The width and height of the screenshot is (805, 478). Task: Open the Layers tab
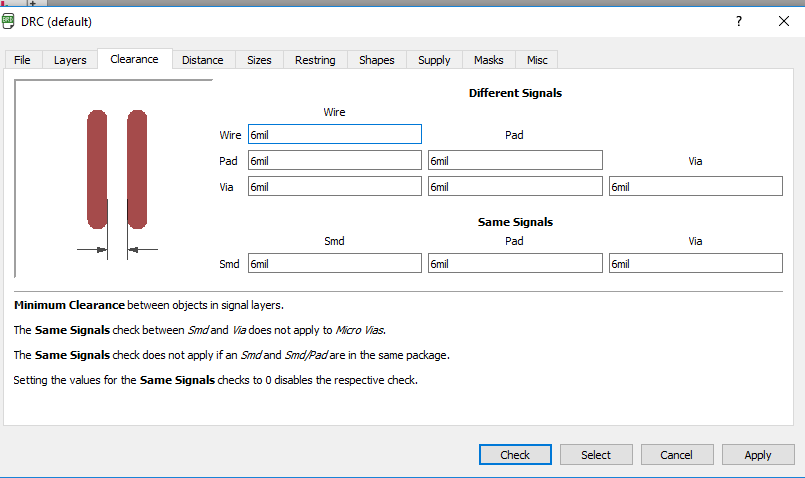[70, 60]
